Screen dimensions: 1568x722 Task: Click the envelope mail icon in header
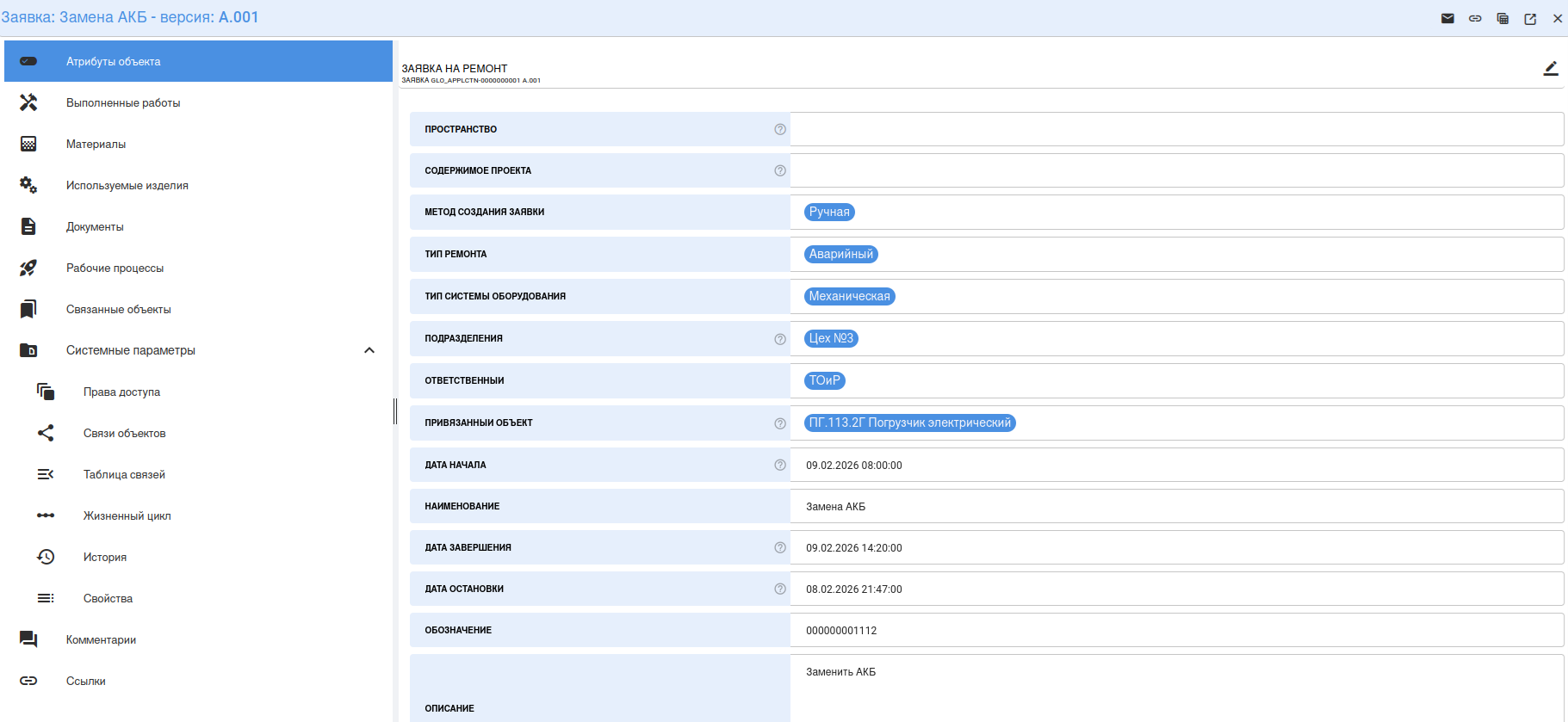pyautogui.click(x=1447, y=18)
